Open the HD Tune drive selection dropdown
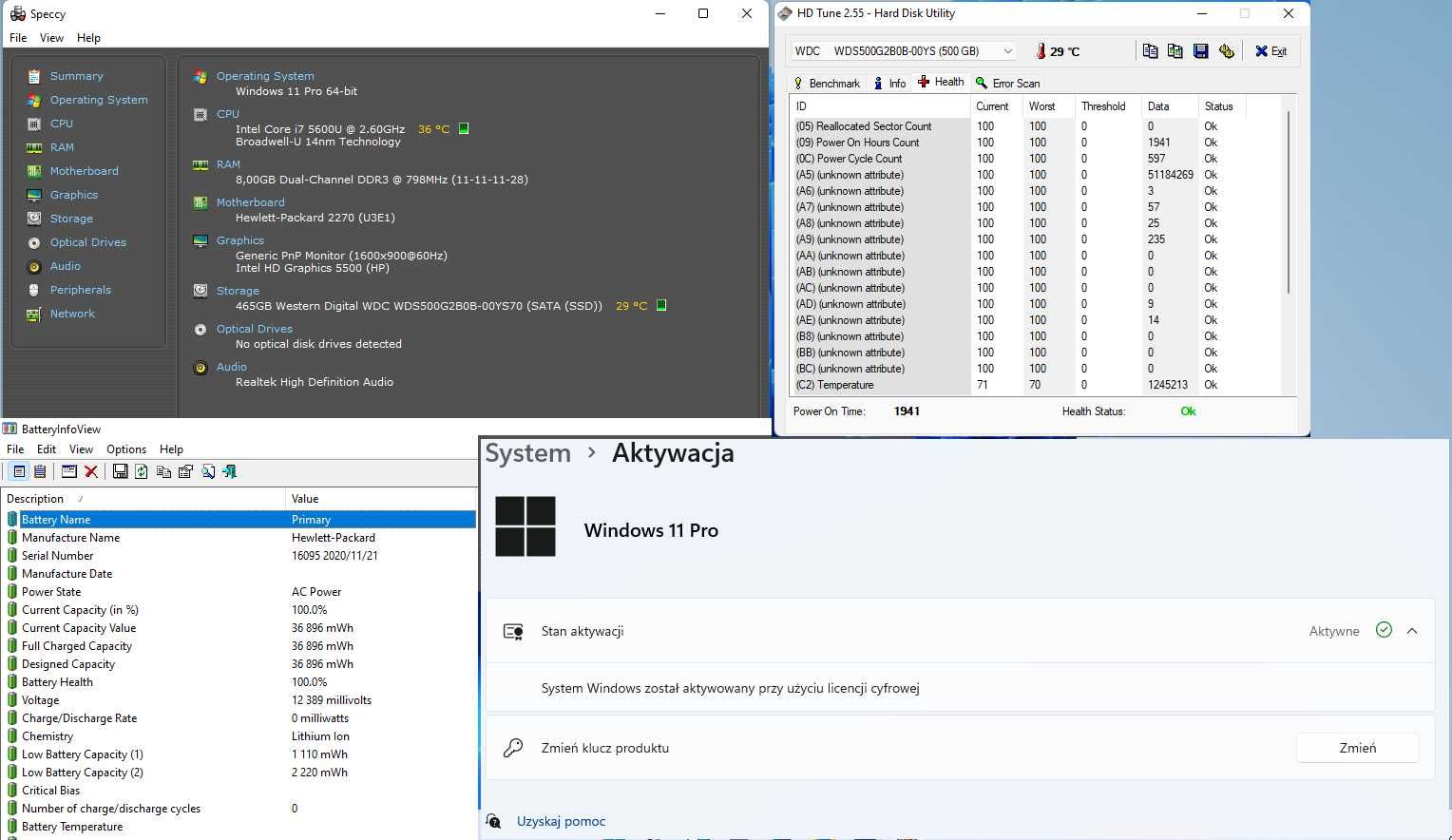This screenshot has width=1452, height=840. point(904,51)
